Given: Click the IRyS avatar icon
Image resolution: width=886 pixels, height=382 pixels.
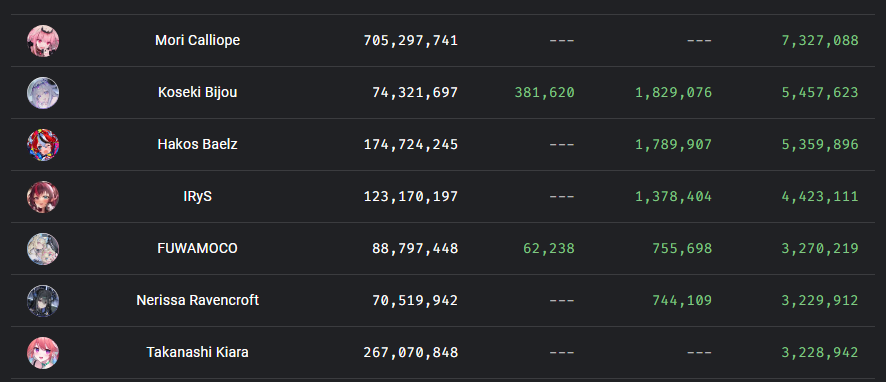Looking at the screenshot, I should (43, 197).
